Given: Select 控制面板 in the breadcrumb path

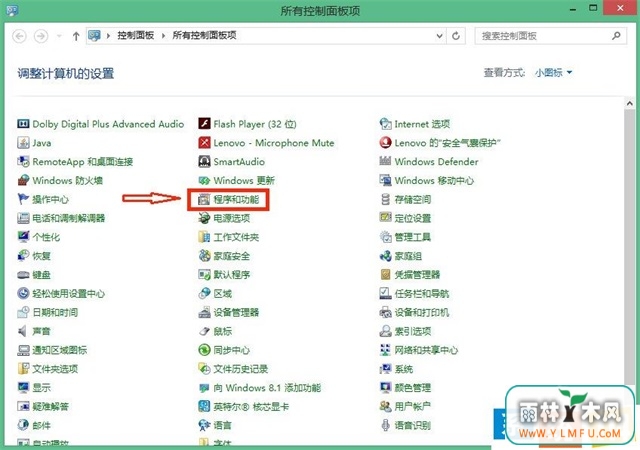Looking at the screenshot, I should point(136,36).
